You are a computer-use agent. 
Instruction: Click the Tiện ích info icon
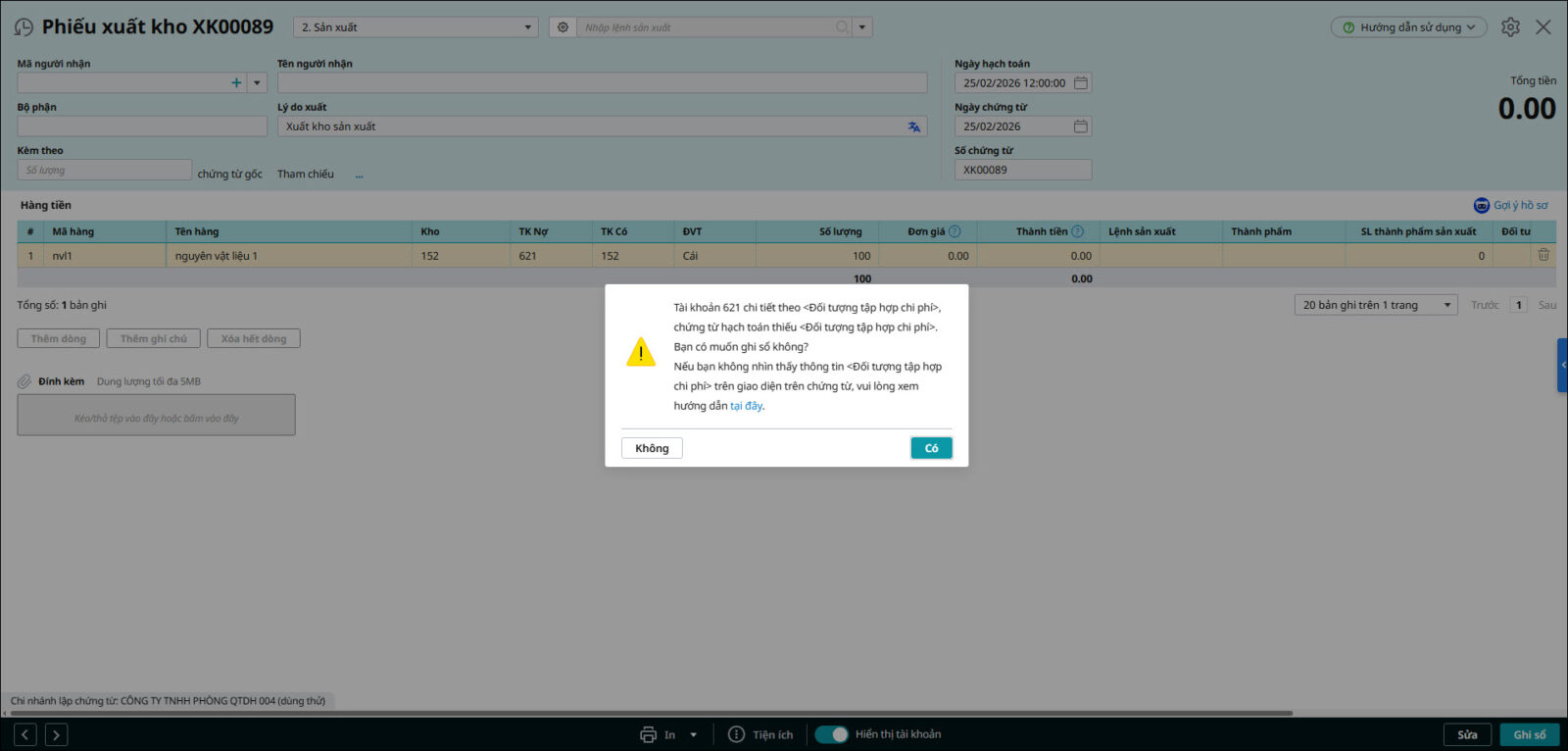click(x=737, y=734)
